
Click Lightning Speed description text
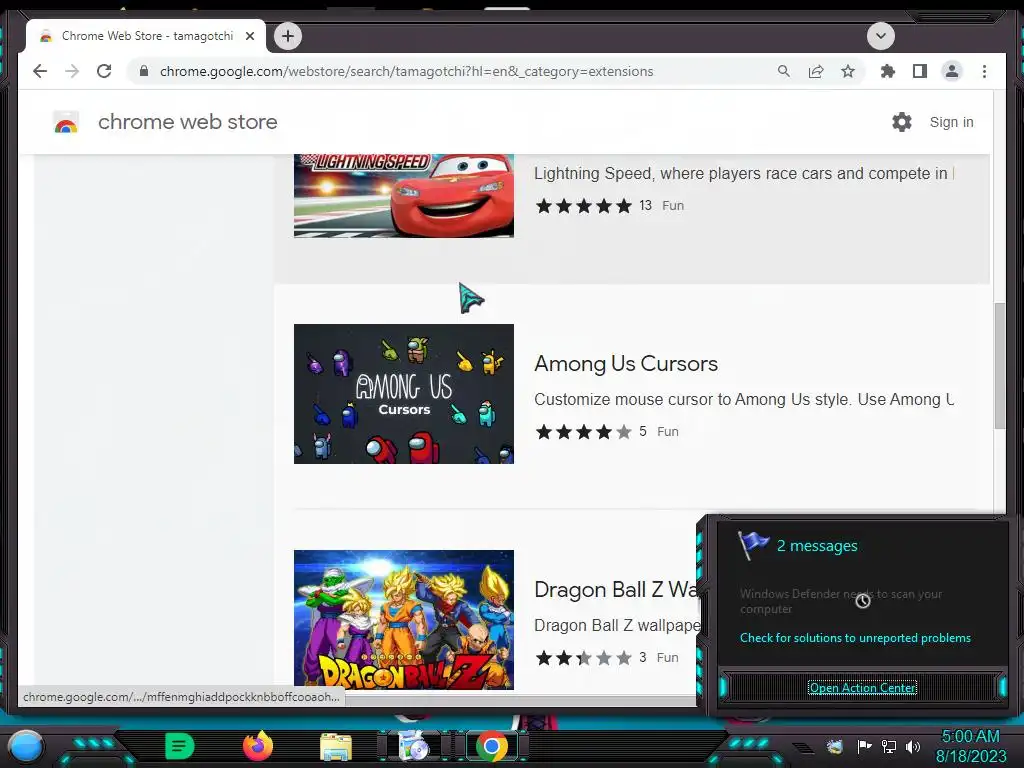[x=744, y=173]
